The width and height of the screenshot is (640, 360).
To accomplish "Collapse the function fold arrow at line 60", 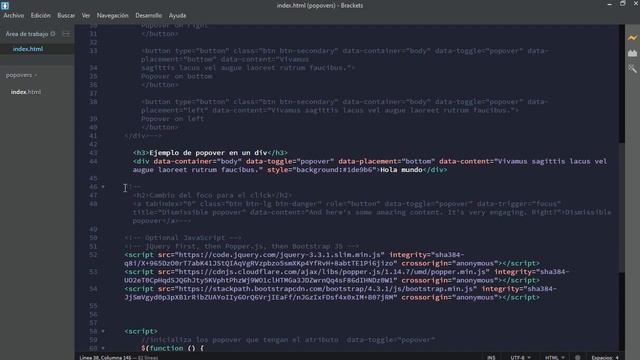I will [x=103, y=348].
